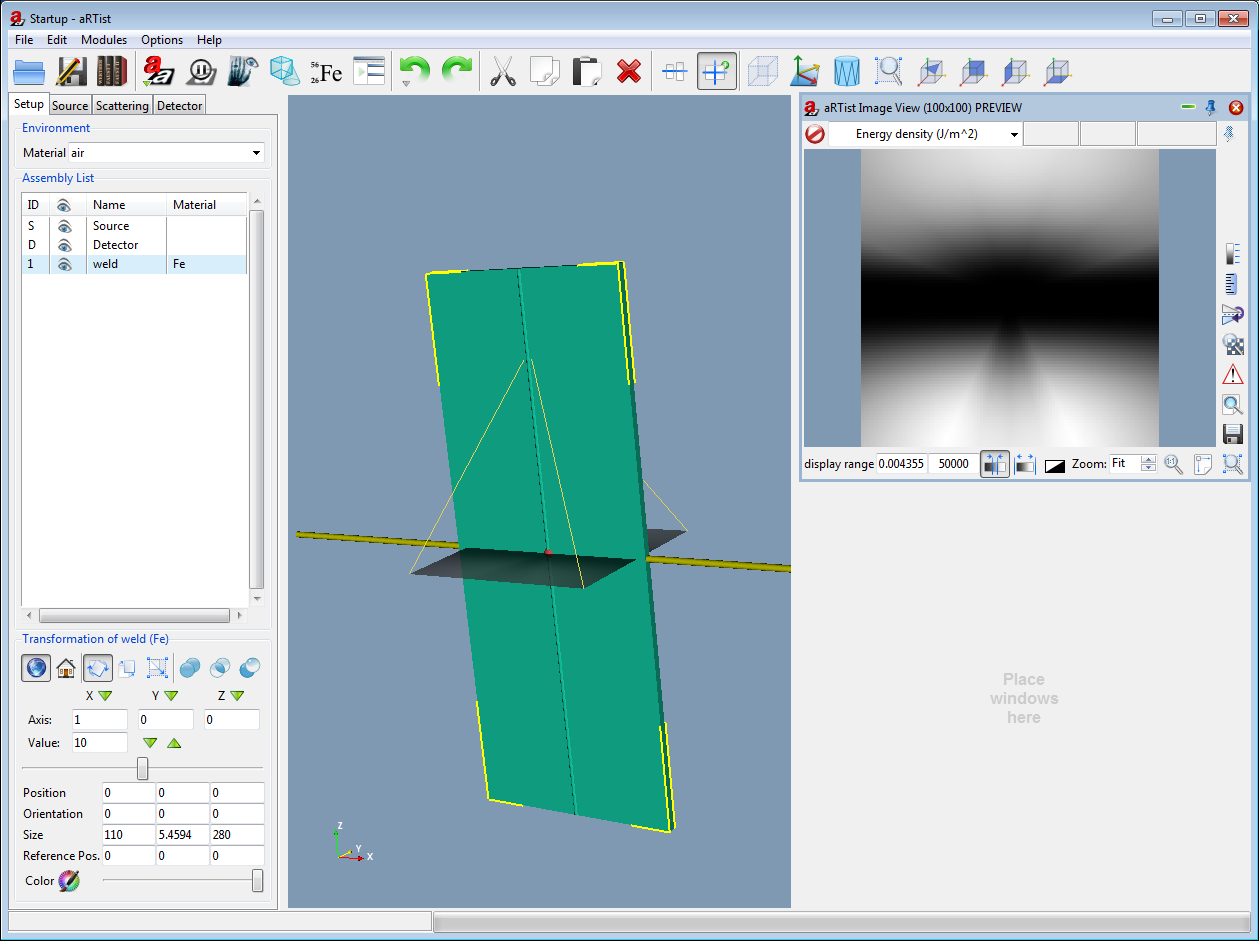Click the 1:1 zoom magnifier icon
Image resolution: width=1259 pixels, height=941 pixels.
(x=1173, y=464)
